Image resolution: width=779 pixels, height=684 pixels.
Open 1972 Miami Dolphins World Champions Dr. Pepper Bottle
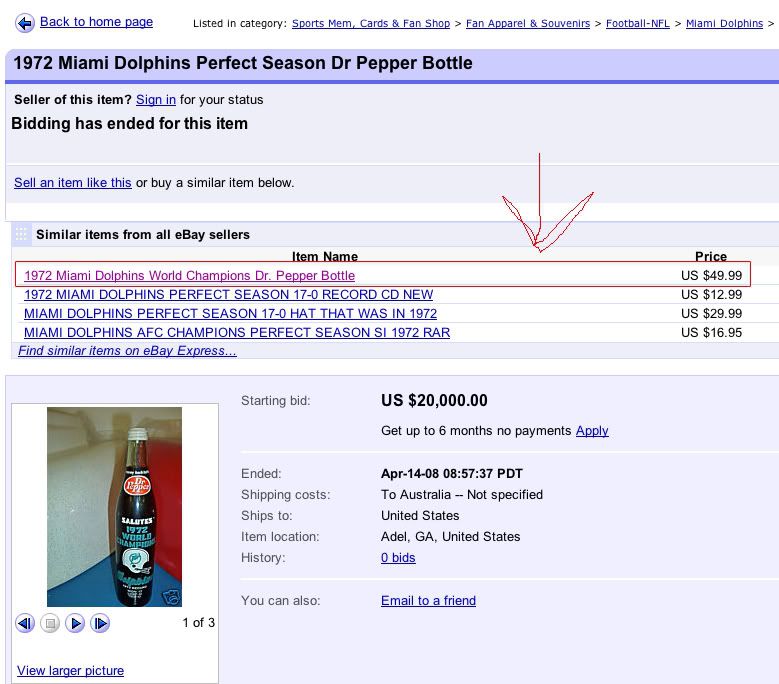coord(189,276)
